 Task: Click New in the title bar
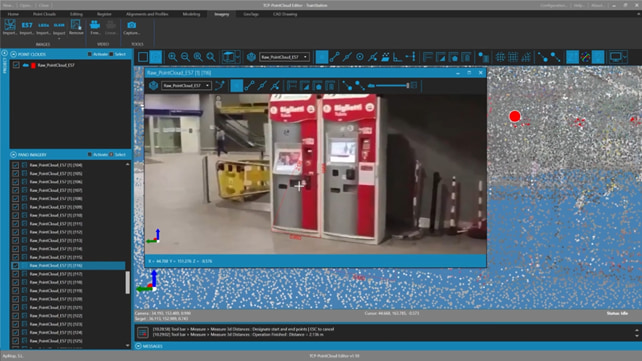[7, 5]
